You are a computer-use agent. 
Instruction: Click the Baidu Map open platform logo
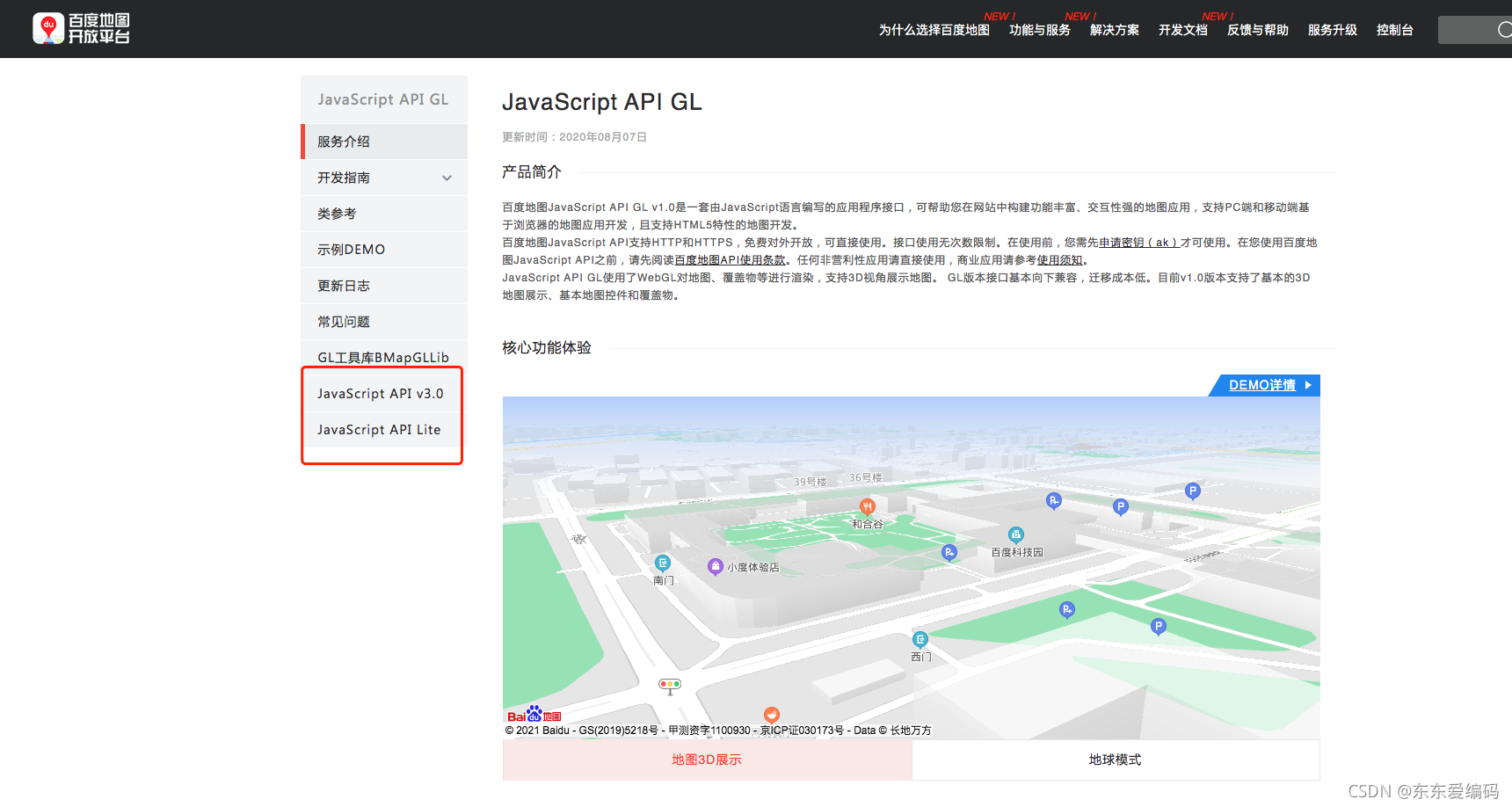[81, 28]
